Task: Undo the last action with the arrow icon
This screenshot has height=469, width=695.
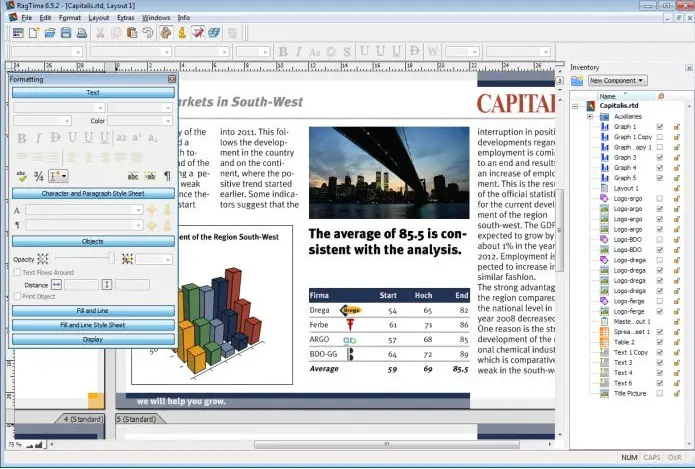Action: coord(148,33)
